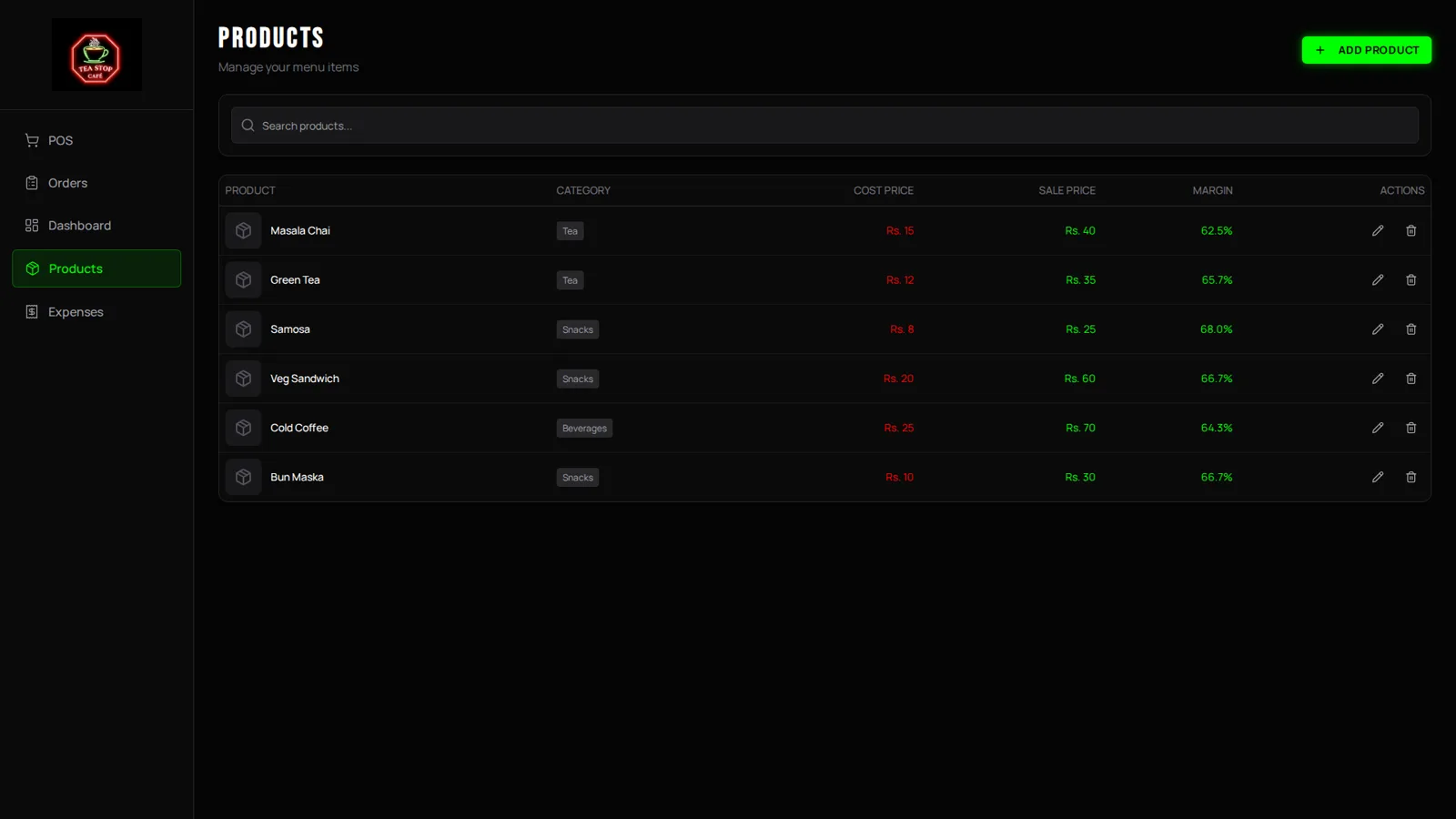Click the Rs. 70 sale price
The height and width of the screenshot is (819, 1456).
tap(1081, 428)
